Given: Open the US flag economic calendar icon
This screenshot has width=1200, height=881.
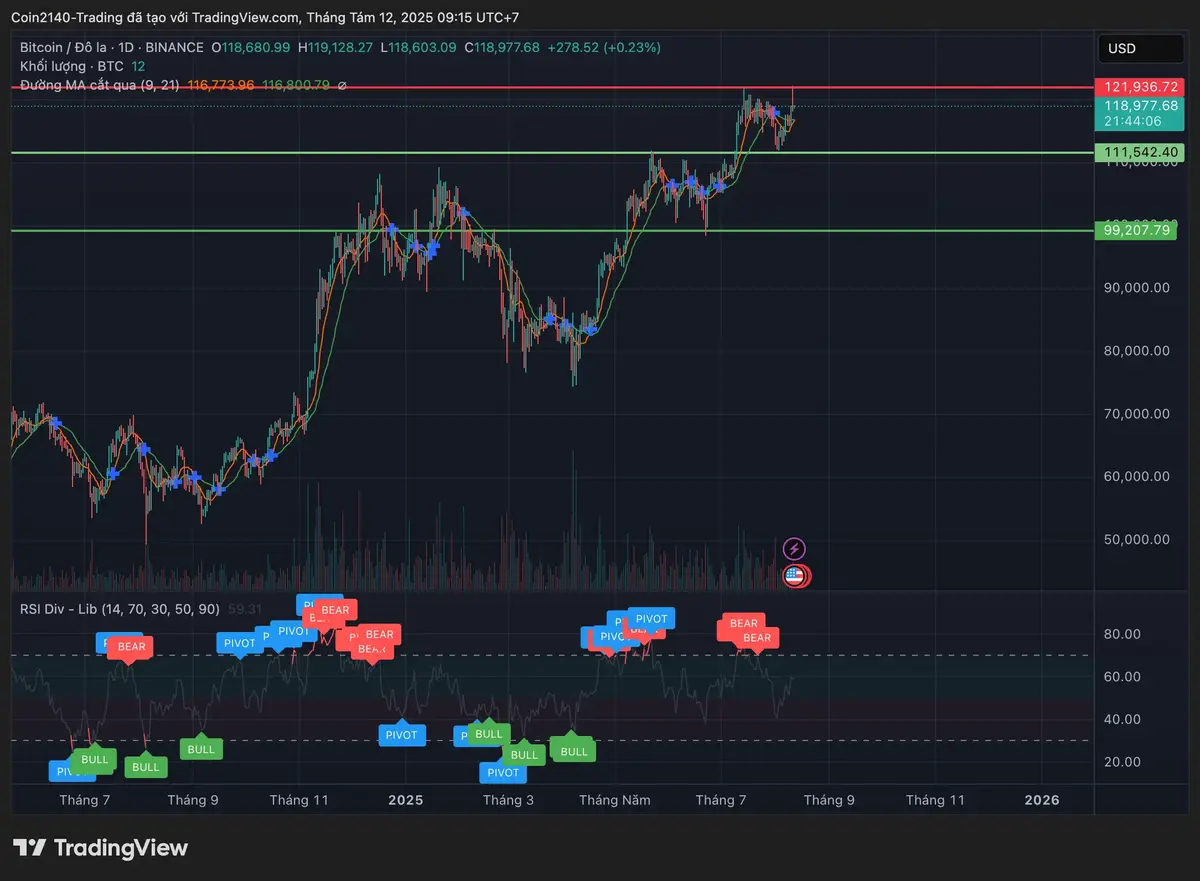Looking at the screenshot, I should click(x=795, y=575).
